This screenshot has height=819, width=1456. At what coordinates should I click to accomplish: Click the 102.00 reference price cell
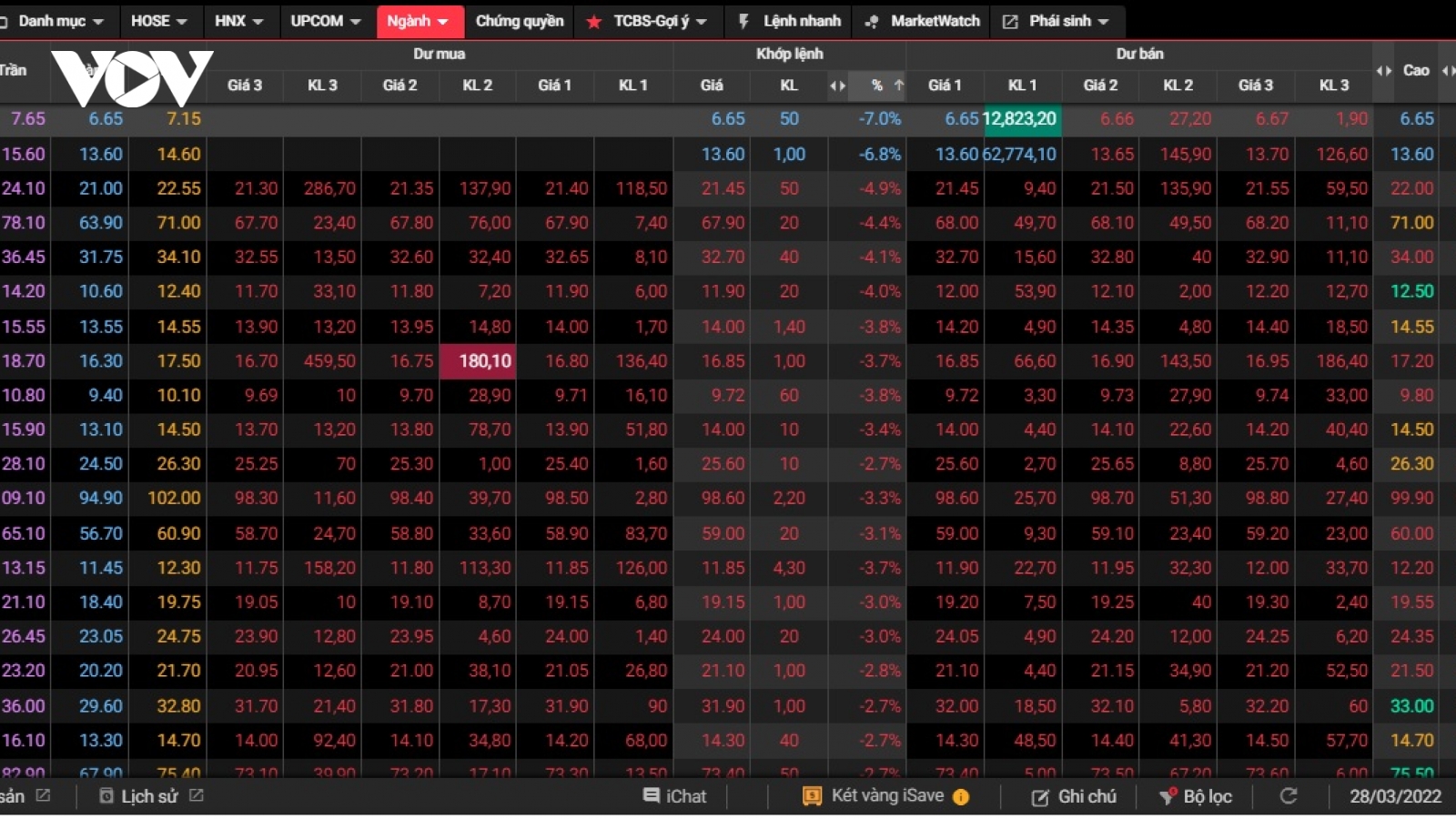[174, 498]
